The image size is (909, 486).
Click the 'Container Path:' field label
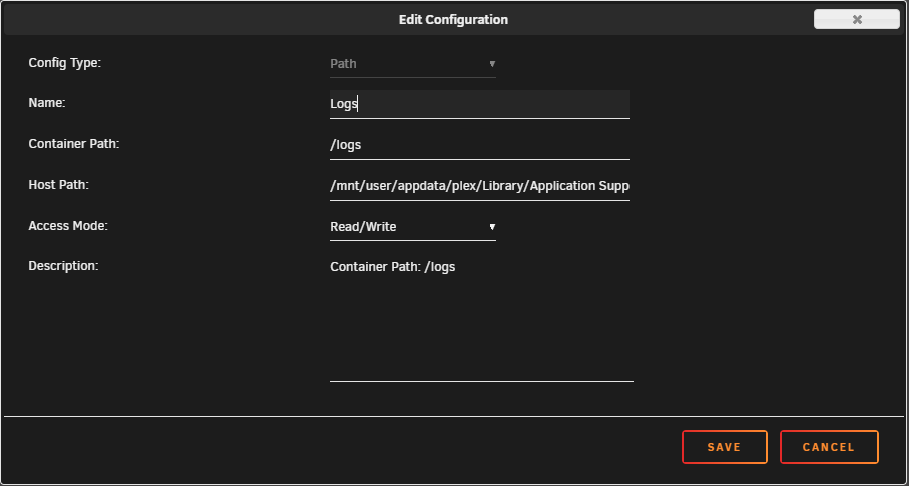pyautogui.click(x=74, y=144)
